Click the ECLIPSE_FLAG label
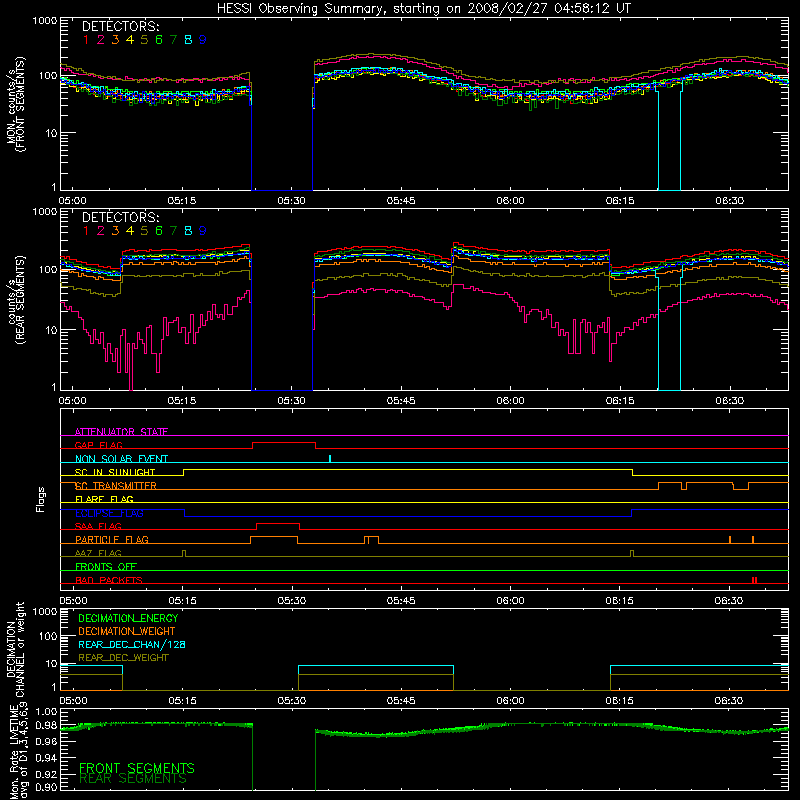The width and height of the screenshot is (800, 800). coord(109,513)
